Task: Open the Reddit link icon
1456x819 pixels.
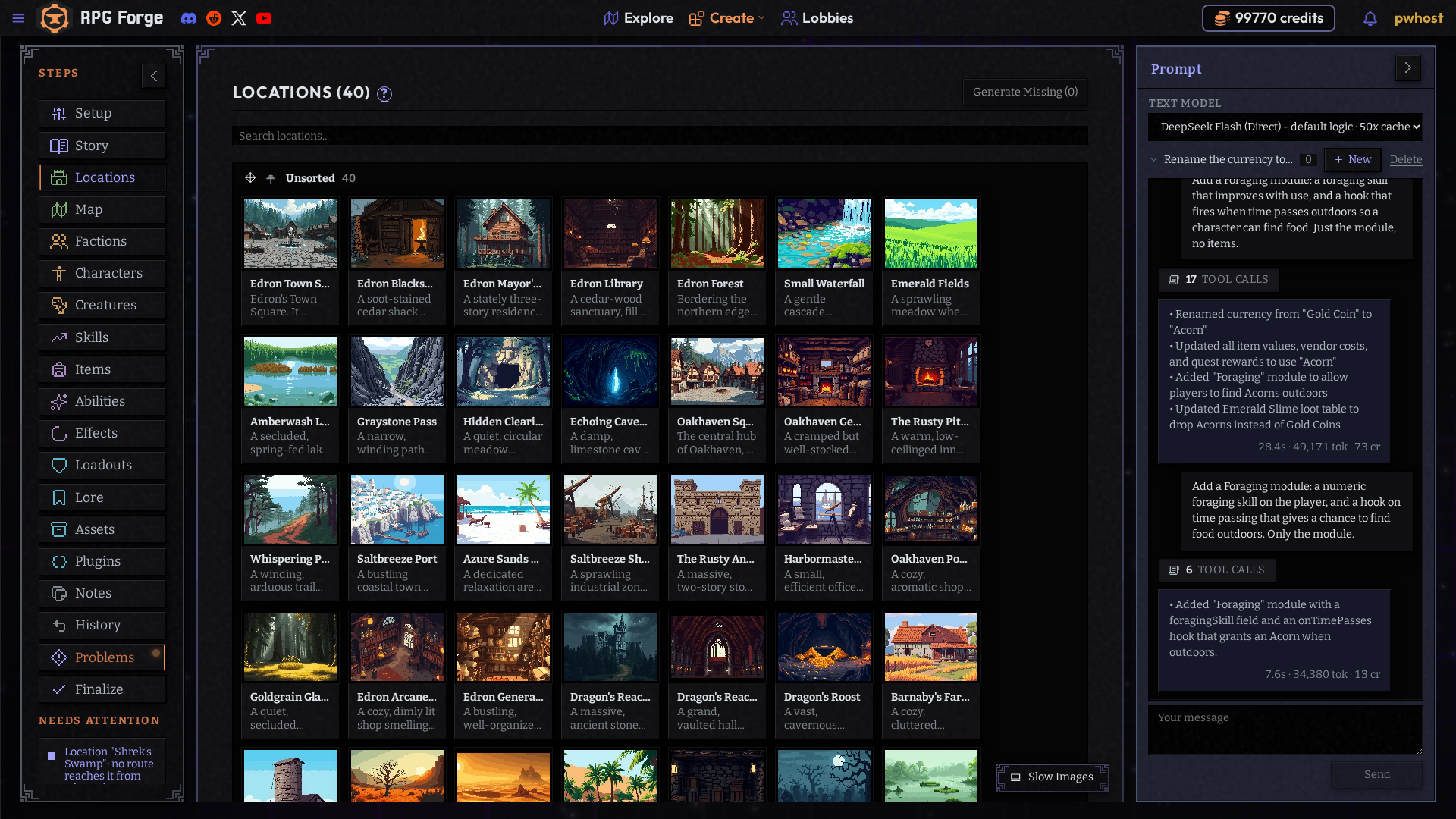Action: [214, 18]
